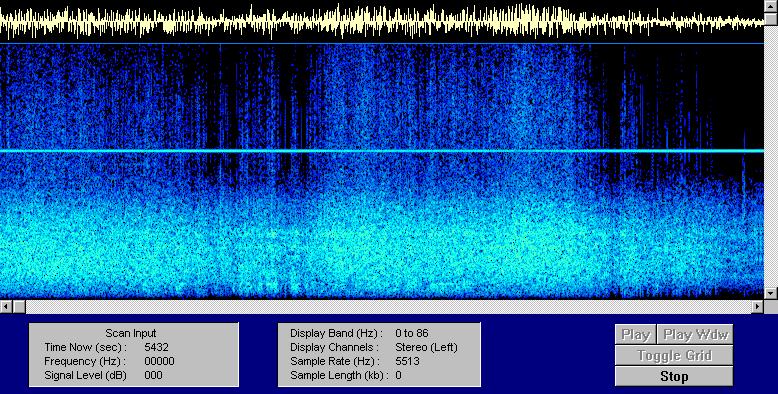Toggle Grid on the spectrogram
The width and height of the screenshot is (778, 394).
point(674,355)
